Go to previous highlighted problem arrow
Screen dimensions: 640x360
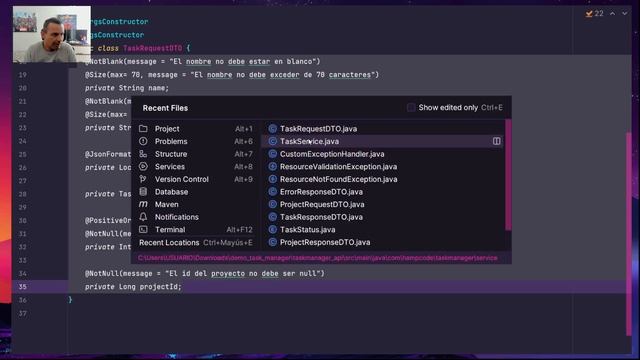613,13
